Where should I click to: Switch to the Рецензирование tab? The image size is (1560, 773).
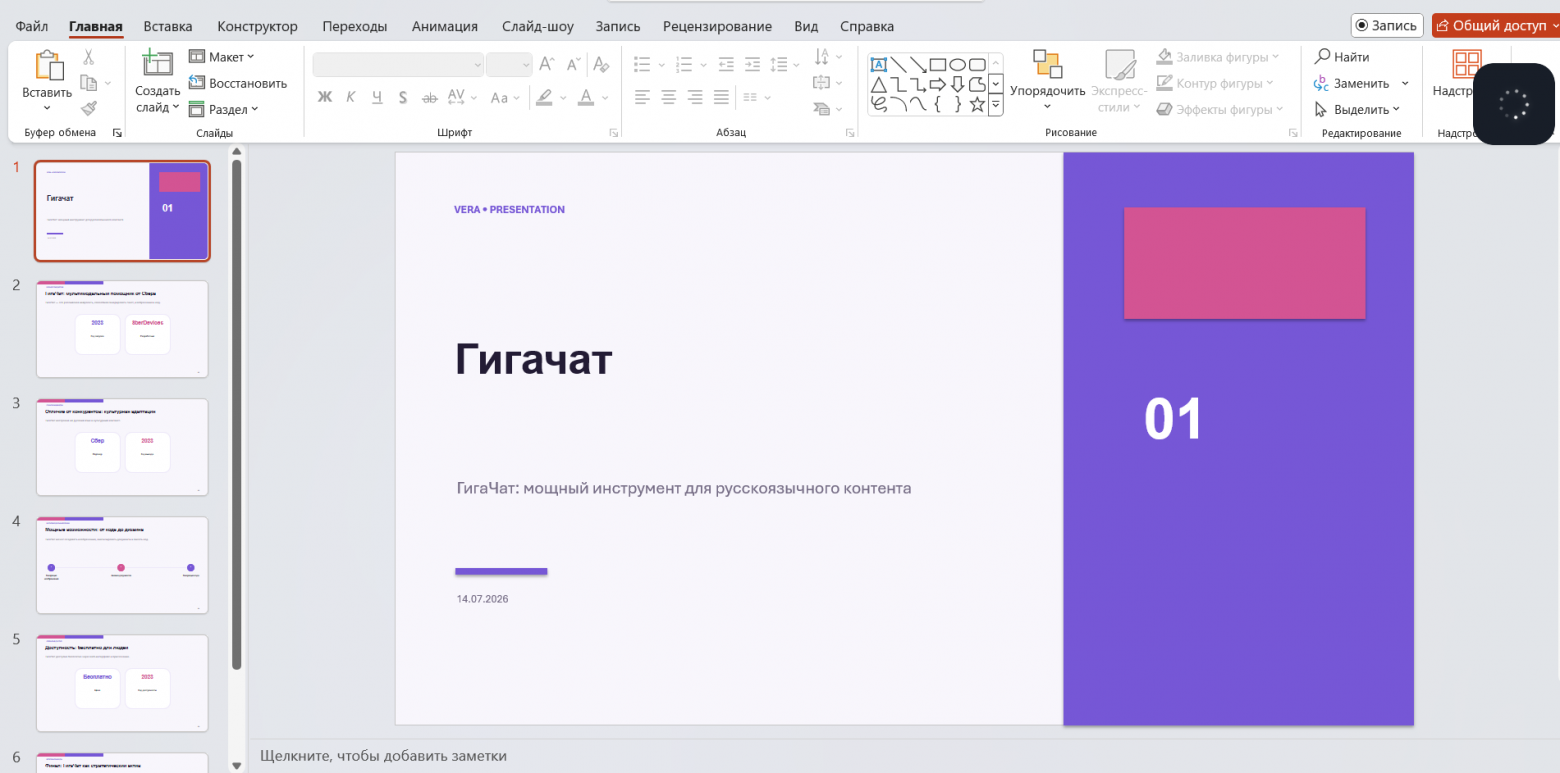[x=717, y=26]
